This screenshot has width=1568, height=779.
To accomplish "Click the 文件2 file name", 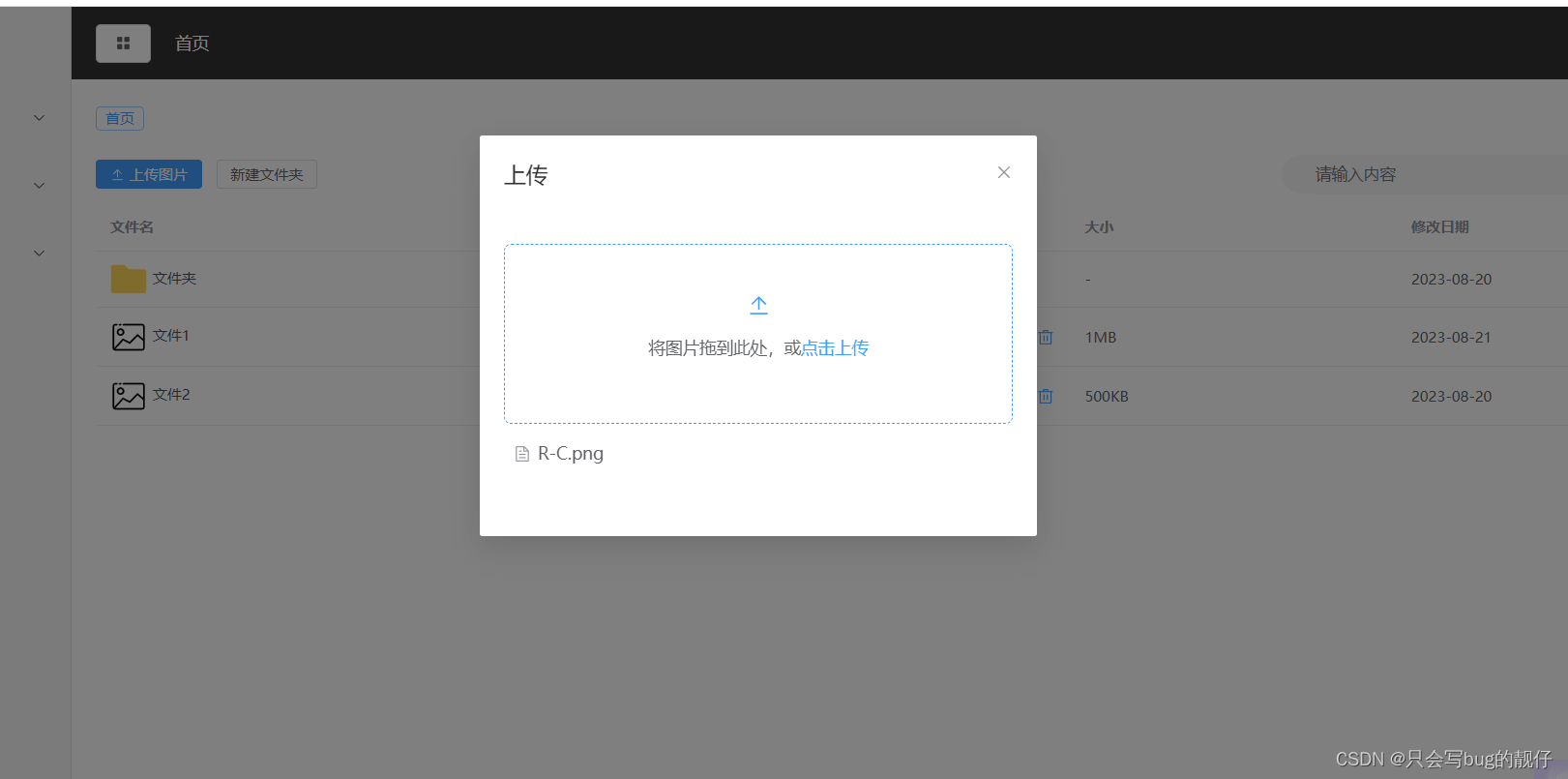I will pyautogui.click(x=171, y=395).
